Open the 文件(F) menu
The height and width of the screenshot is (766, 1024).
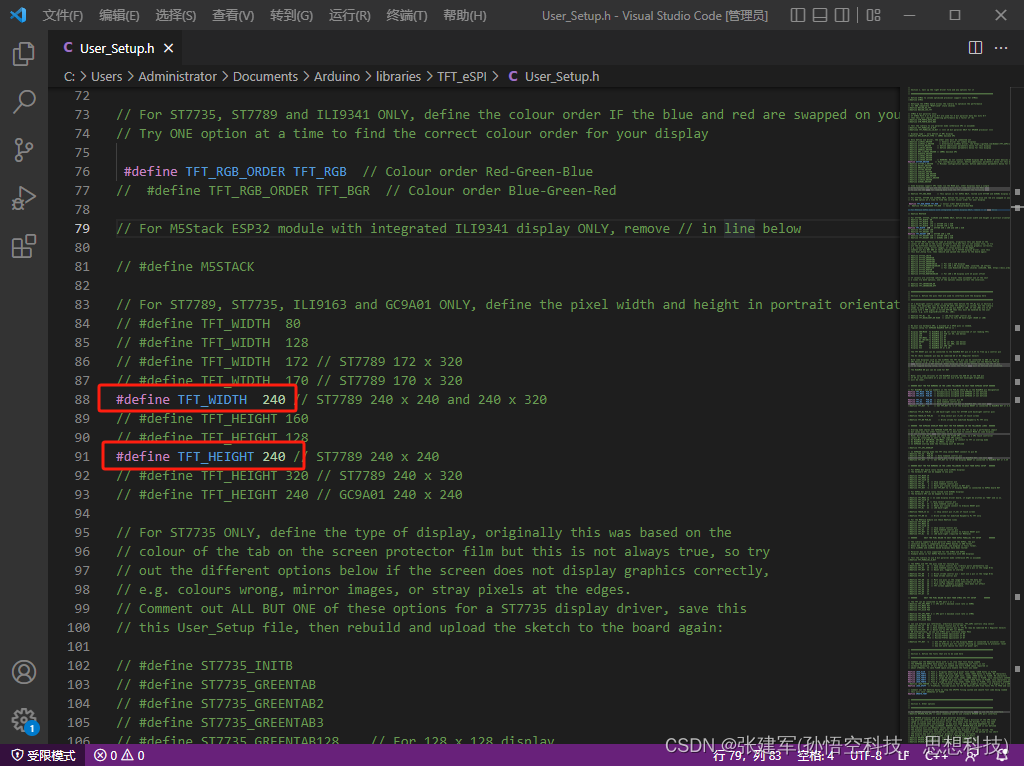point(62,15)
